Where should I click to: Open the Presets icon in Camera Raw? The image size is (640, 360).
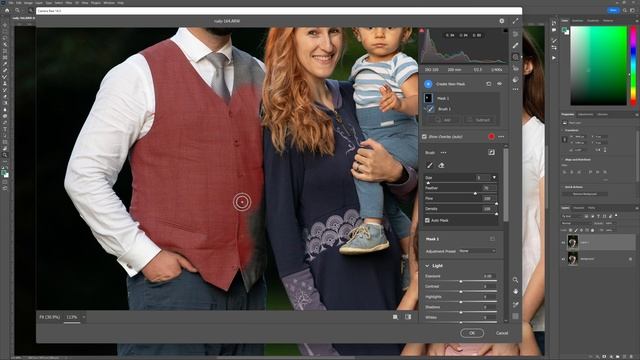coord(516,80)
